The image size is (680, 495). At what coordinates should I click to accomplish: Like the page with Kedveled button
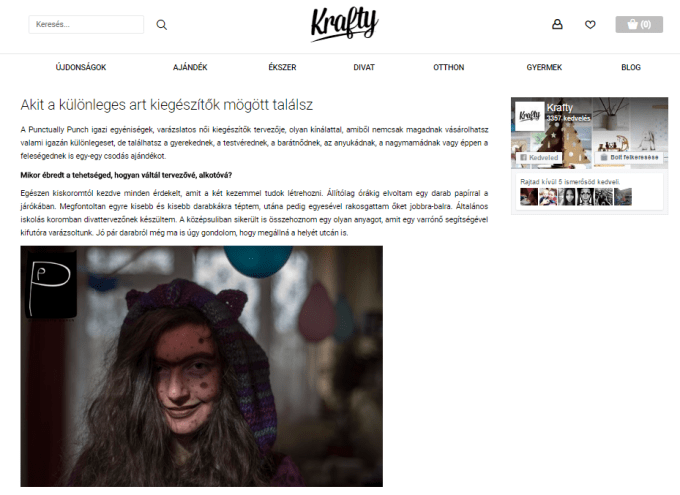pos(539,157)
